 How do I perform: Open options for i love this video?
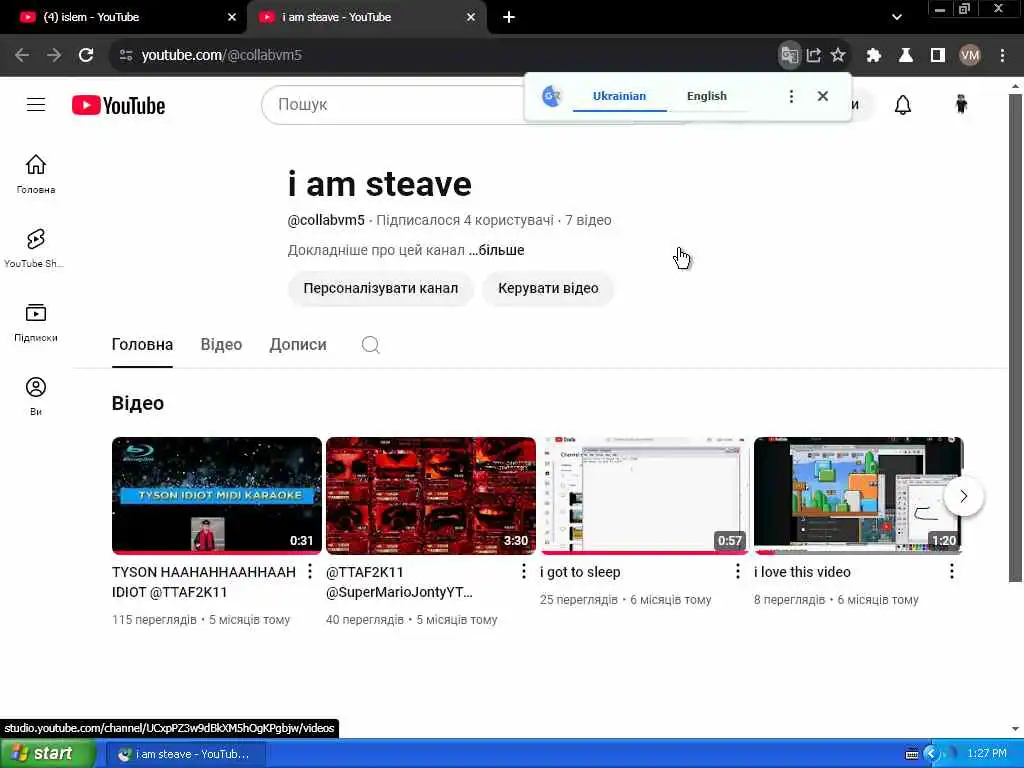(x=952, y=571)
